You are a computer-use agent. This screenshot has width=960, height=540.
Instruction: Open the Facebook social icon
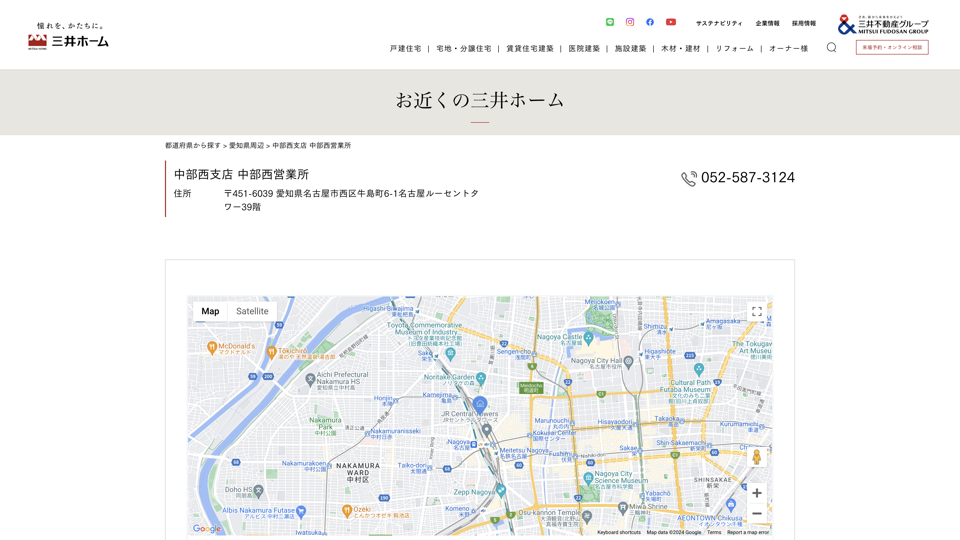(x=650, y=22)
